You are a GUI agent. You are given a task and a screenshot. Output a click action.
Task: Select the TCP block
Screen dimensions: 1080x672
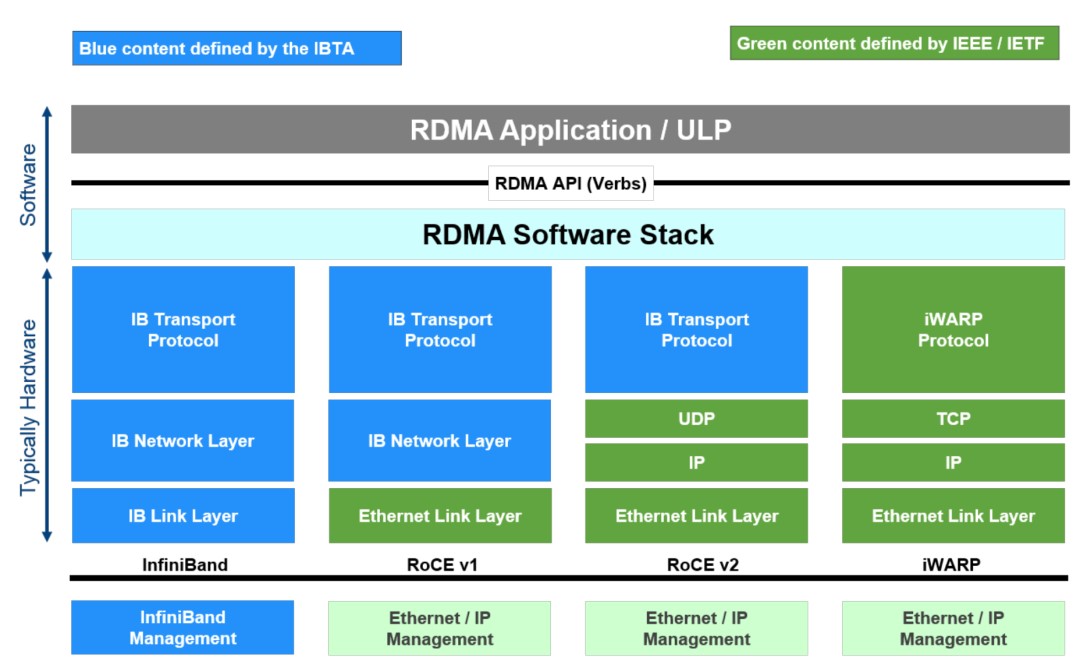(x=953, y=419)
